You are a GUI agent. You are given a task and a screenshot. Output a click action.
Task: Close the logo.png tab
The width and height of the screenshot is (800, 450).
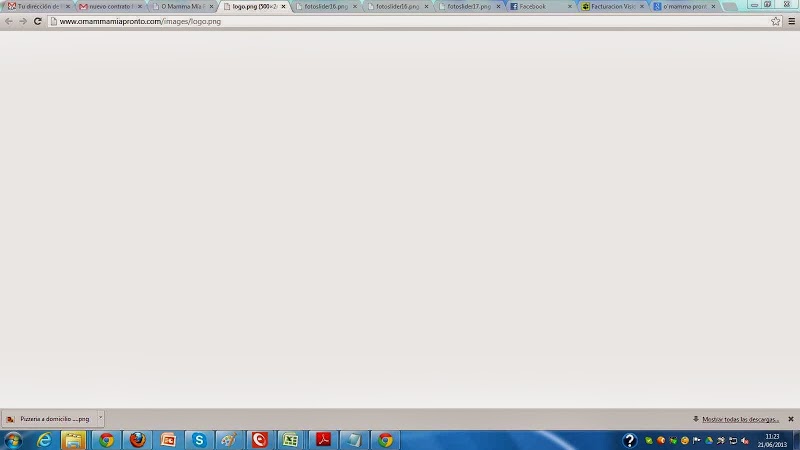(283, 7)
